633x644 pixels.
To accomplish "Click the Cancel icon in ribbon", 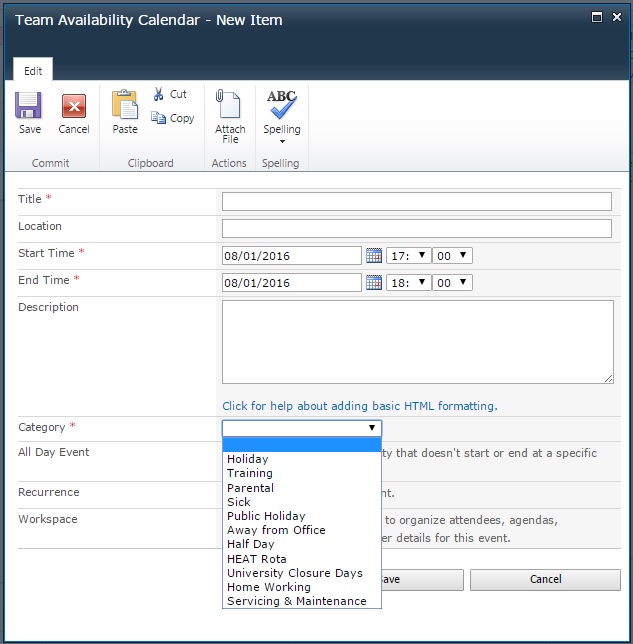I will coord(74,107).
